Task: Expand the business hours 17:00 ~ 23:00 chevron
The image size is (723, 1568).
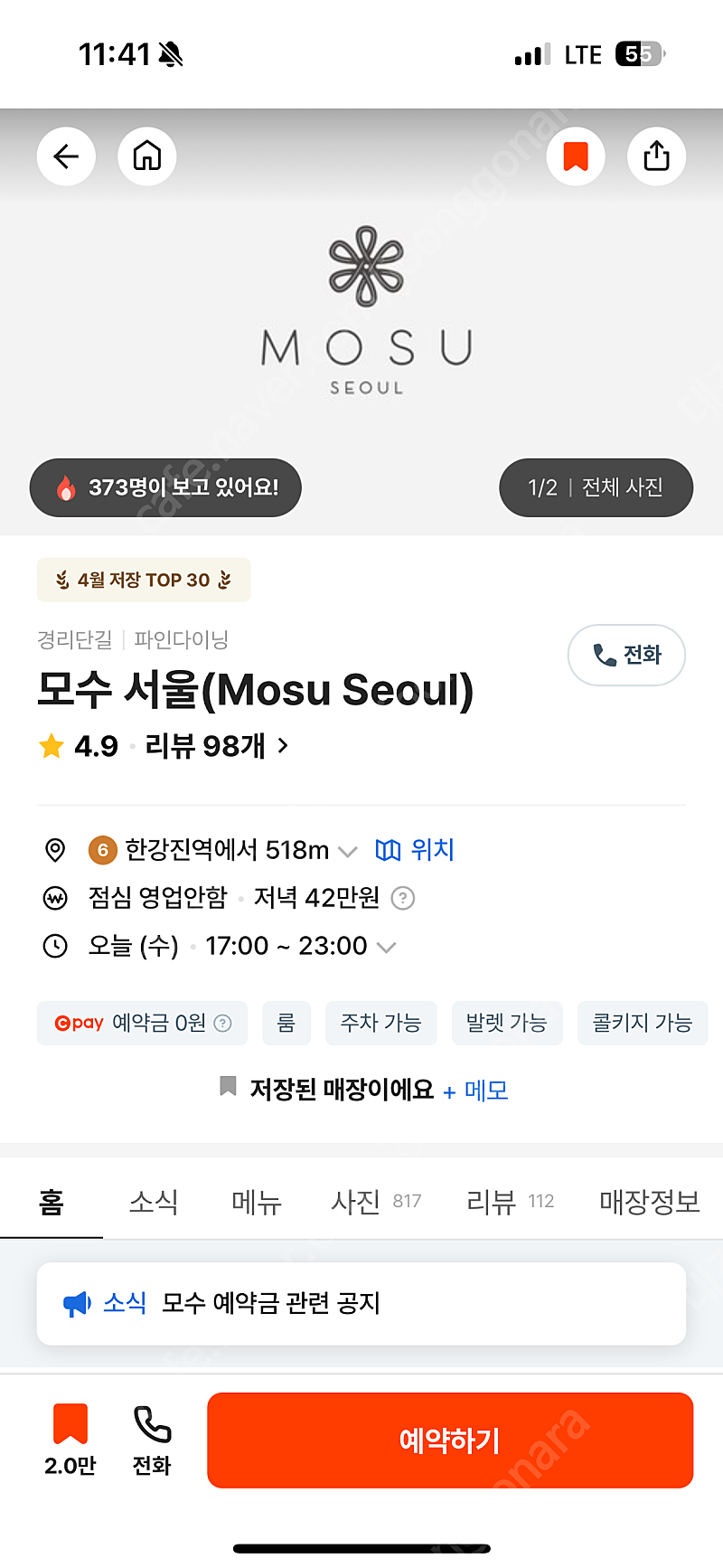Action: [387, 947]
